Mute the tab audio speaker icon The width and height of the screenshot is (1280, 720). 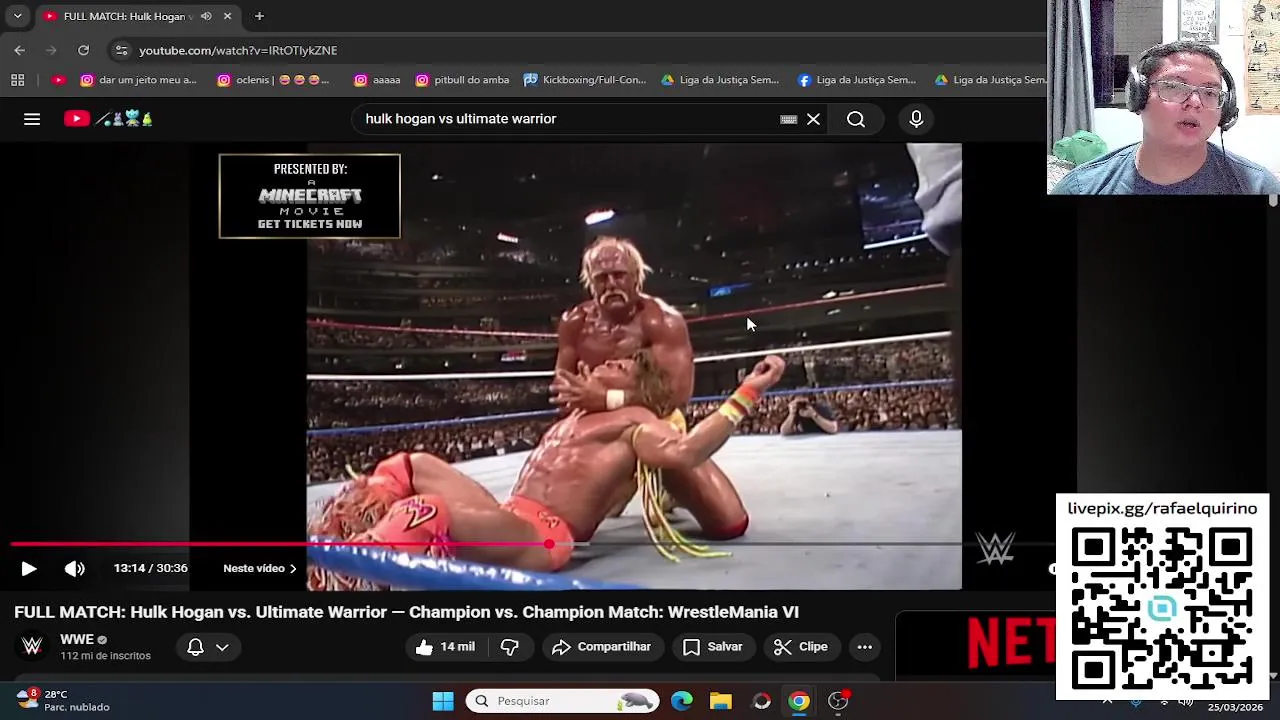[x=206, y=16]
